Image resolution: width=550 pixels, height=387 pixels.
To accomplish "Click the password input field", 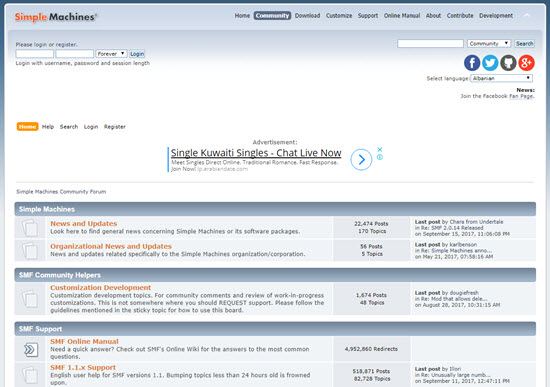I will click(x=74, y=54).
